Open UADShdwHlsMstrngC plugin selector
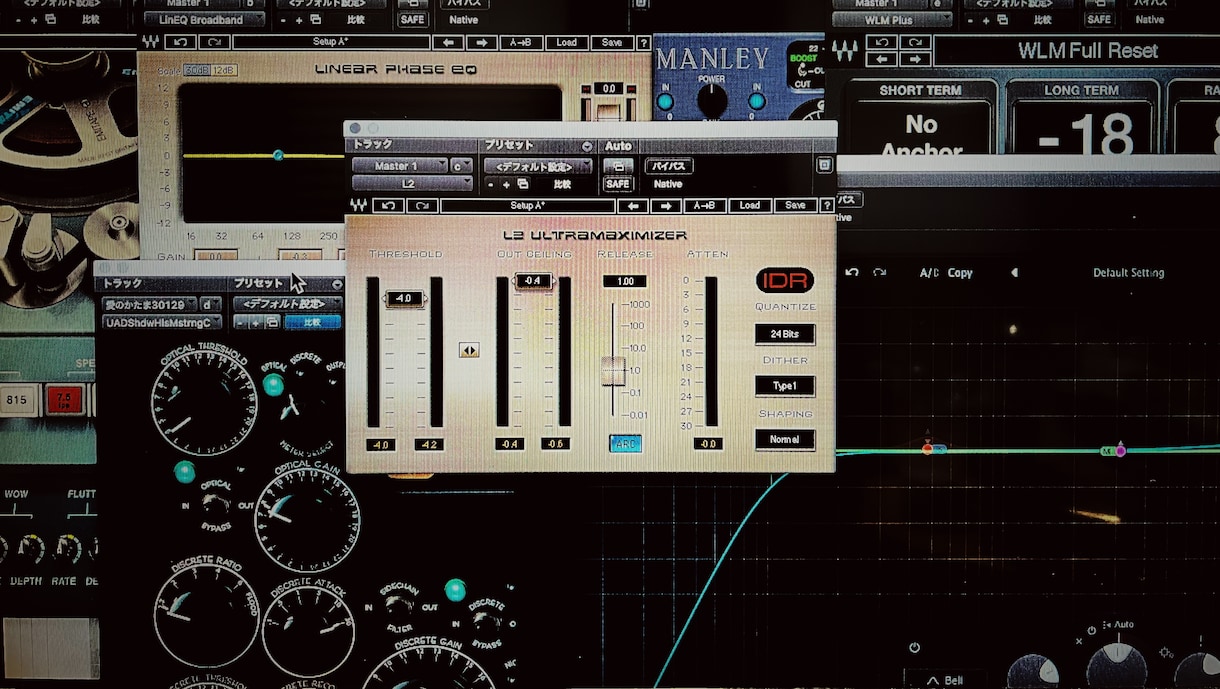 pyautogui.click(x=163, y=322)
